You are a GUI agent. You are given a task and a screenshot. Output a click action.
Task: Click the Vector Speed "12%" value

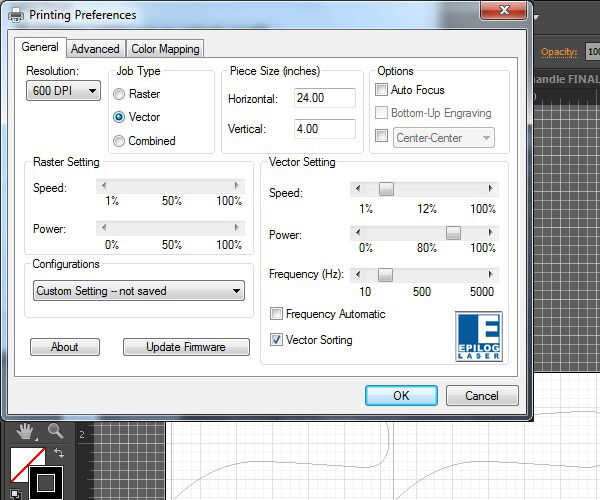coord(427,209)
